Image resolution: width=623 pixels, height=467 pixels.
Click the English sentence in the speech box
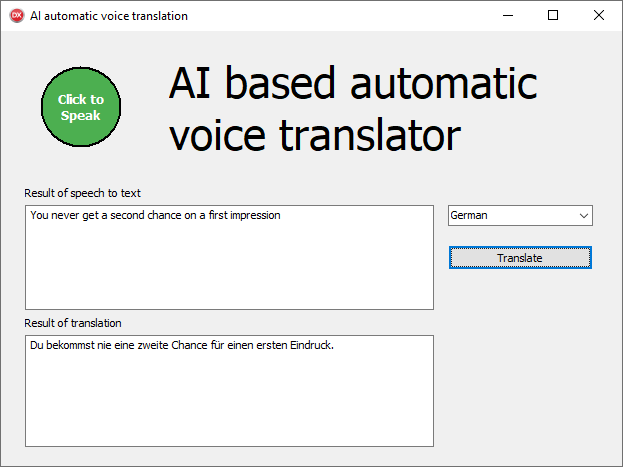click(x=155, y=215)
